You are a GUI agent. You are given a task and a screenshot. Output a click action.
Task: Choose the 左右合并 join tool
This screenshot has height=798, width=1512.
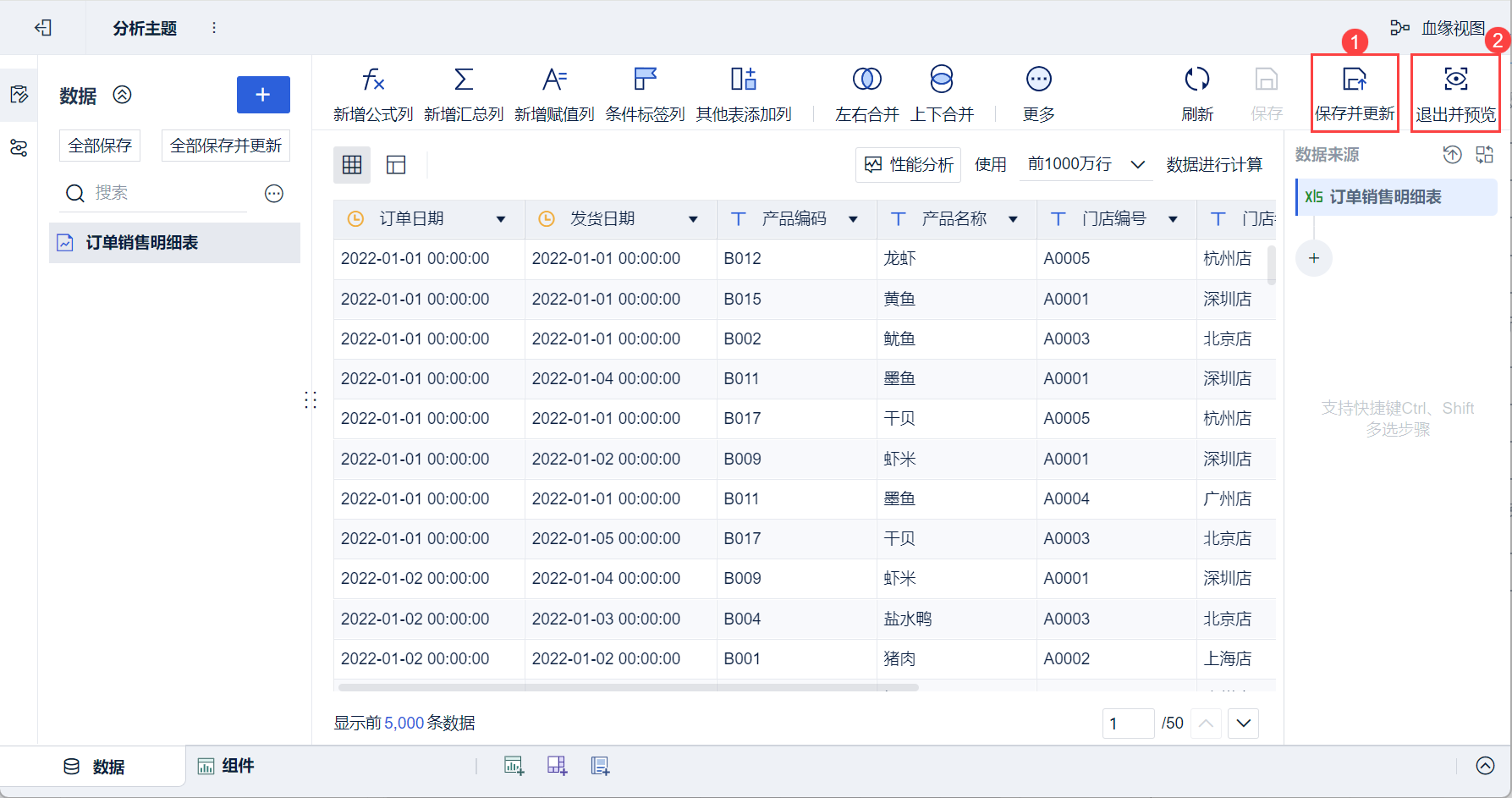(x=867, y=95)
